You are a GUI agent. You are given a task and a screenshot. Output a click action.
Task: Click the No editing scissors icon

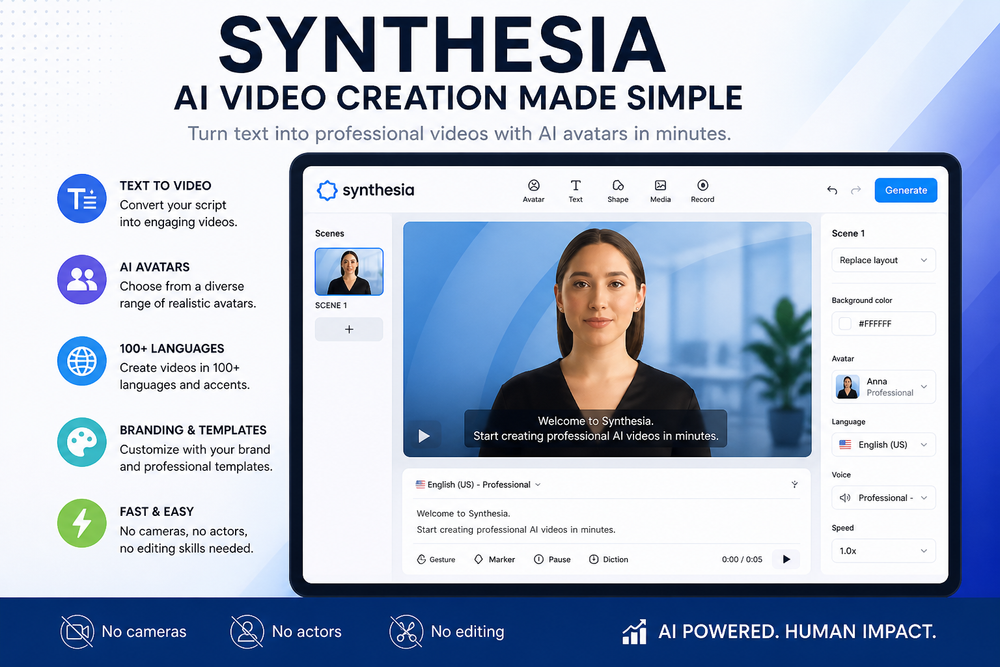click(x=406, y=631)
